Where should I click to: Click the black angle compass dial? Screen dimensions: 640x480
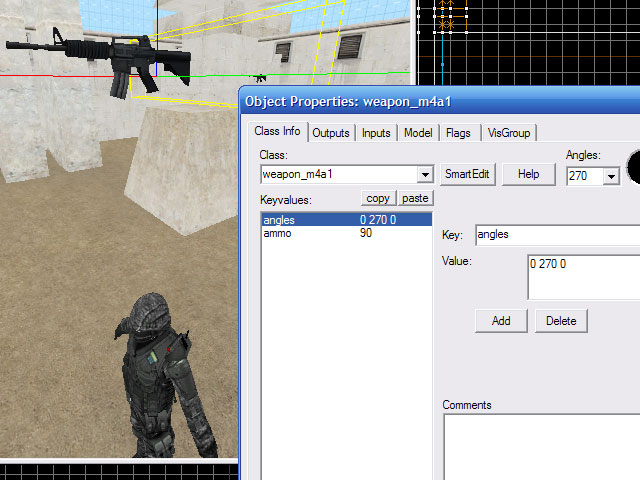[x=634, y=167]
